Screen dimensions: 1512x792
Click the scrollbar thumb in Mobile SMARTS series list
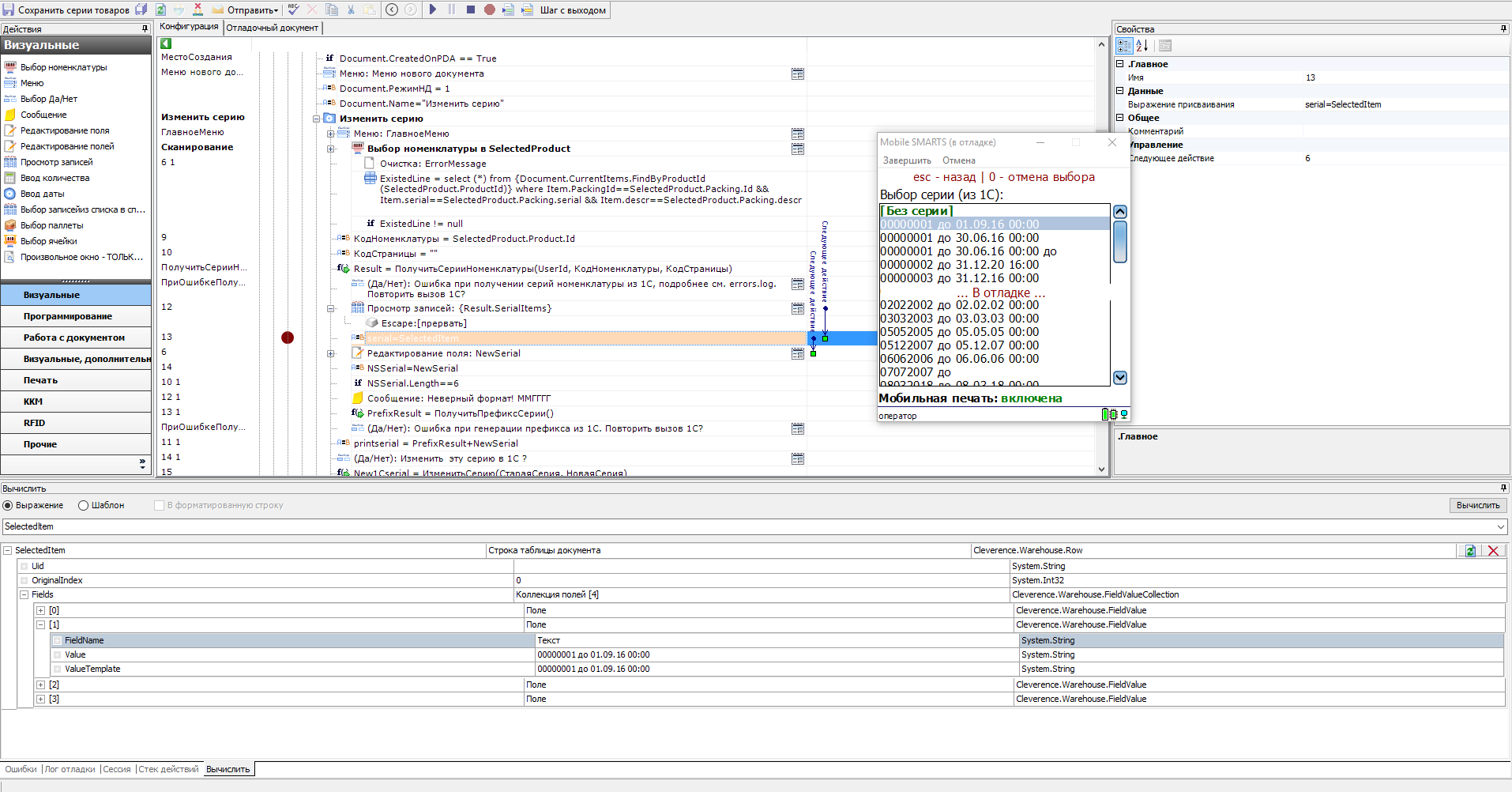coord(1119,241)
